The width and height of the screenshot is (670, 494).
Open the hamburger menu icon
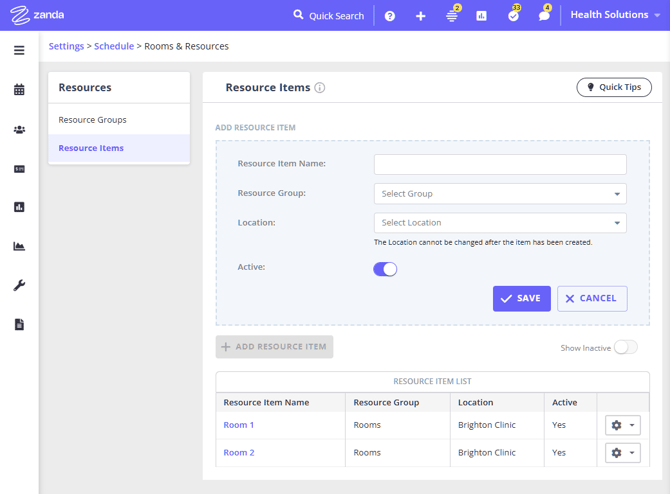coord(19,50)
